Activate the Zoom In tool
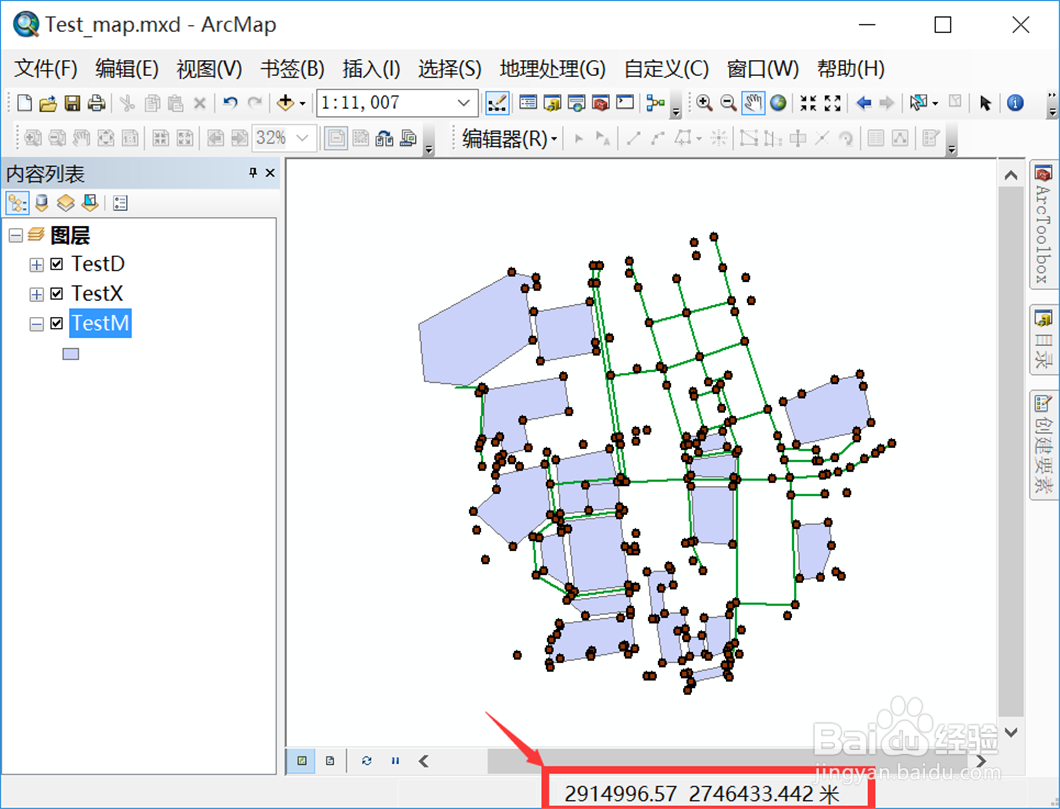Viewport: 1060px width, 809px height. coord(703,102)
